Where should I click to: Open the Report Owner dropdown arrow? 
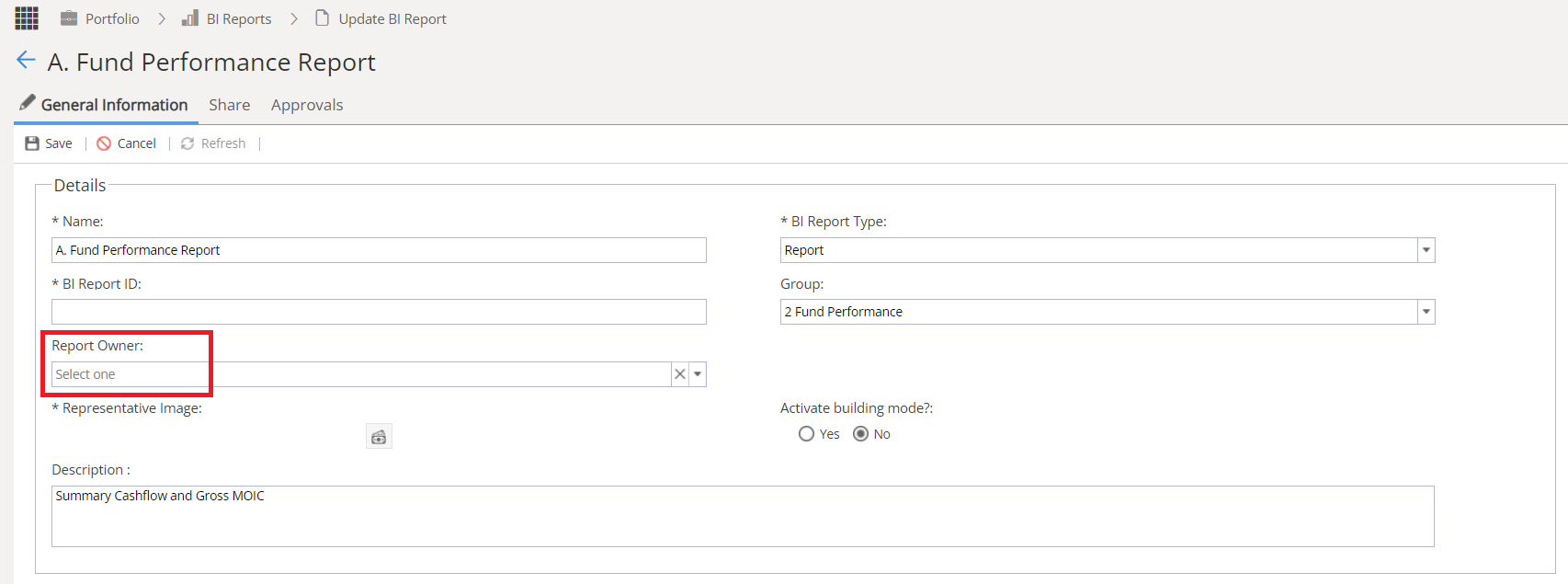click(x=698, y=374)
